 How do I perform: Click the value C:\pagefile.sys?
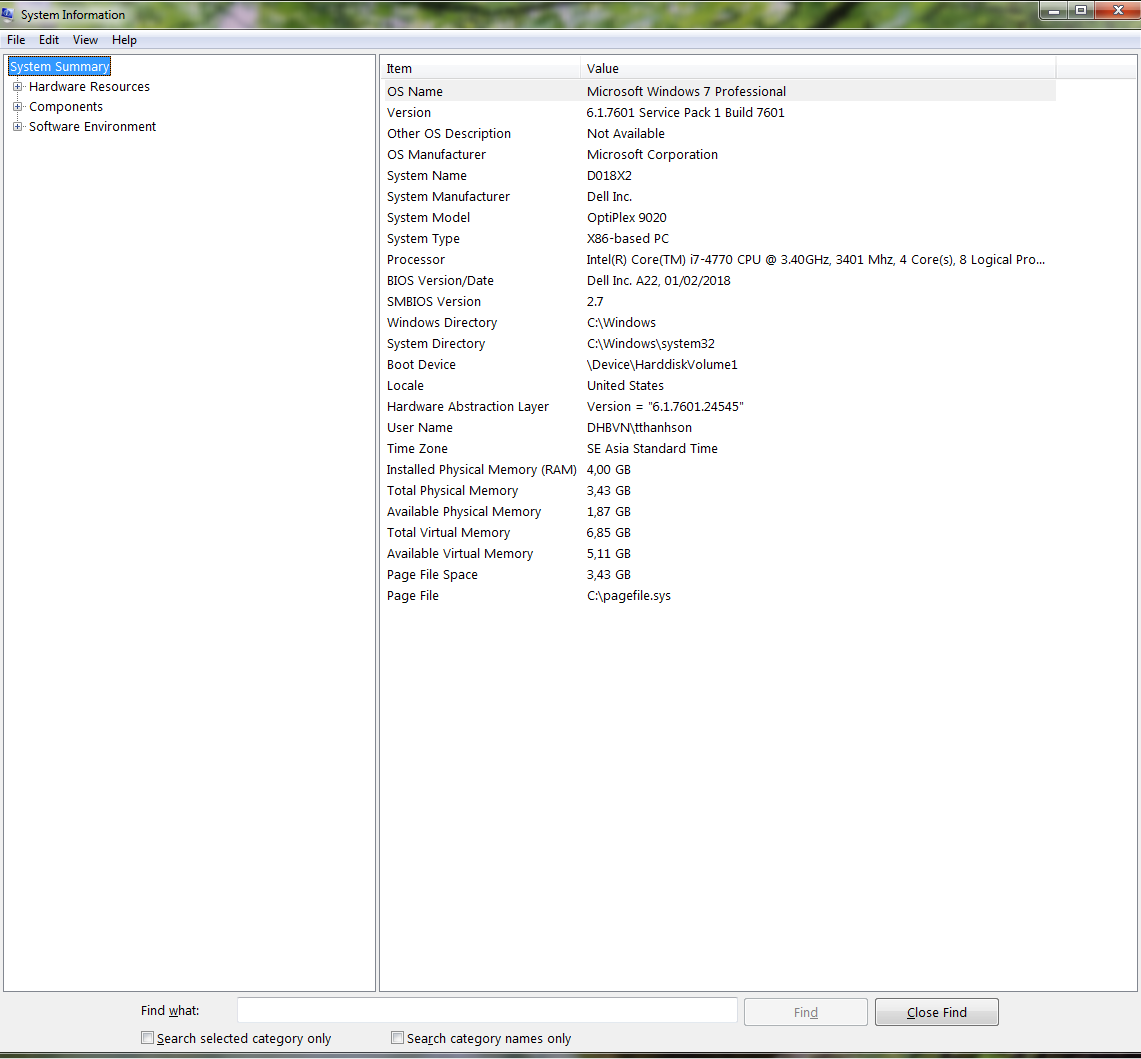pos(629,596)
